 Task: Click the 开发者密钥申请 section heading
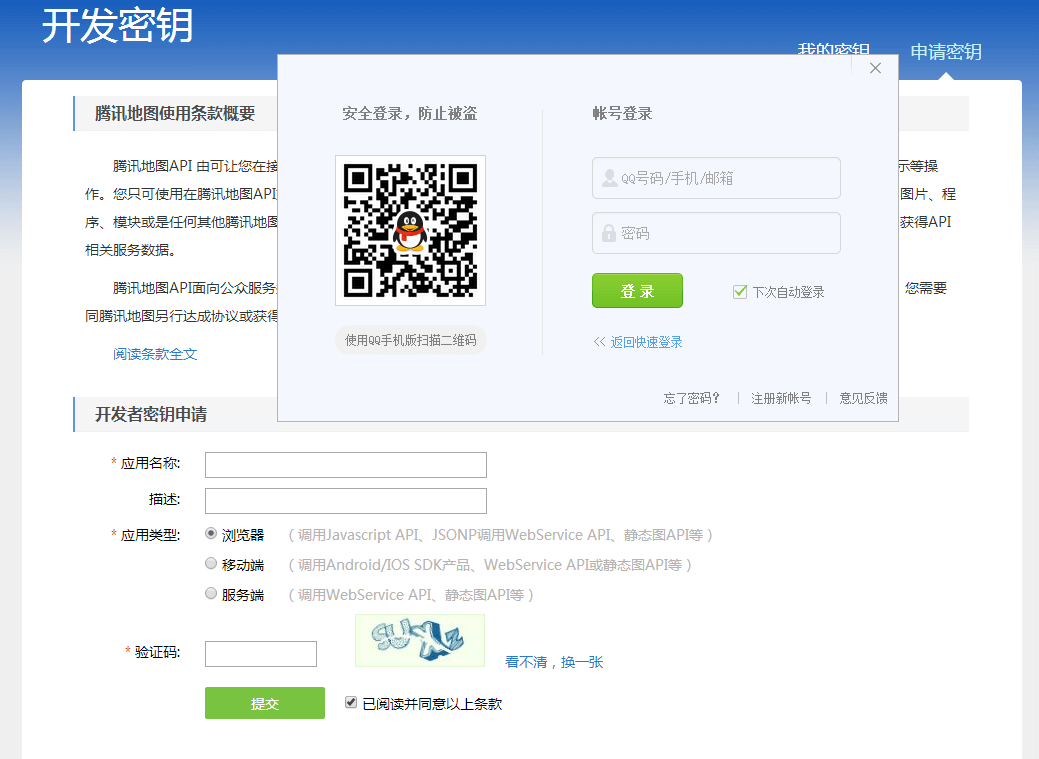pos(150,414)
